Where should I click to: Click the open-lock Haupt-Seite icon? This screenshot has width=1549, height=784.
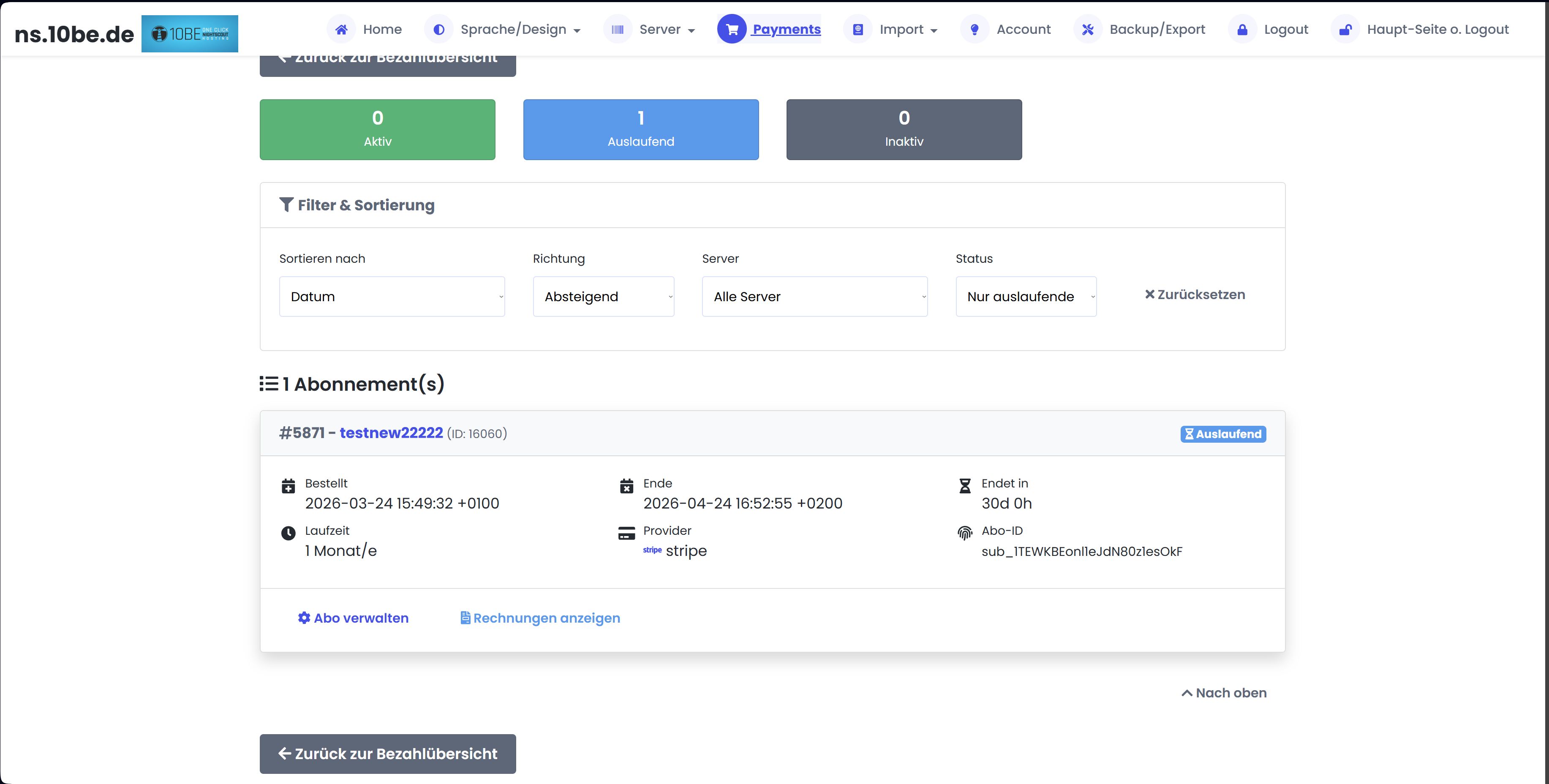pos(1345,30)
